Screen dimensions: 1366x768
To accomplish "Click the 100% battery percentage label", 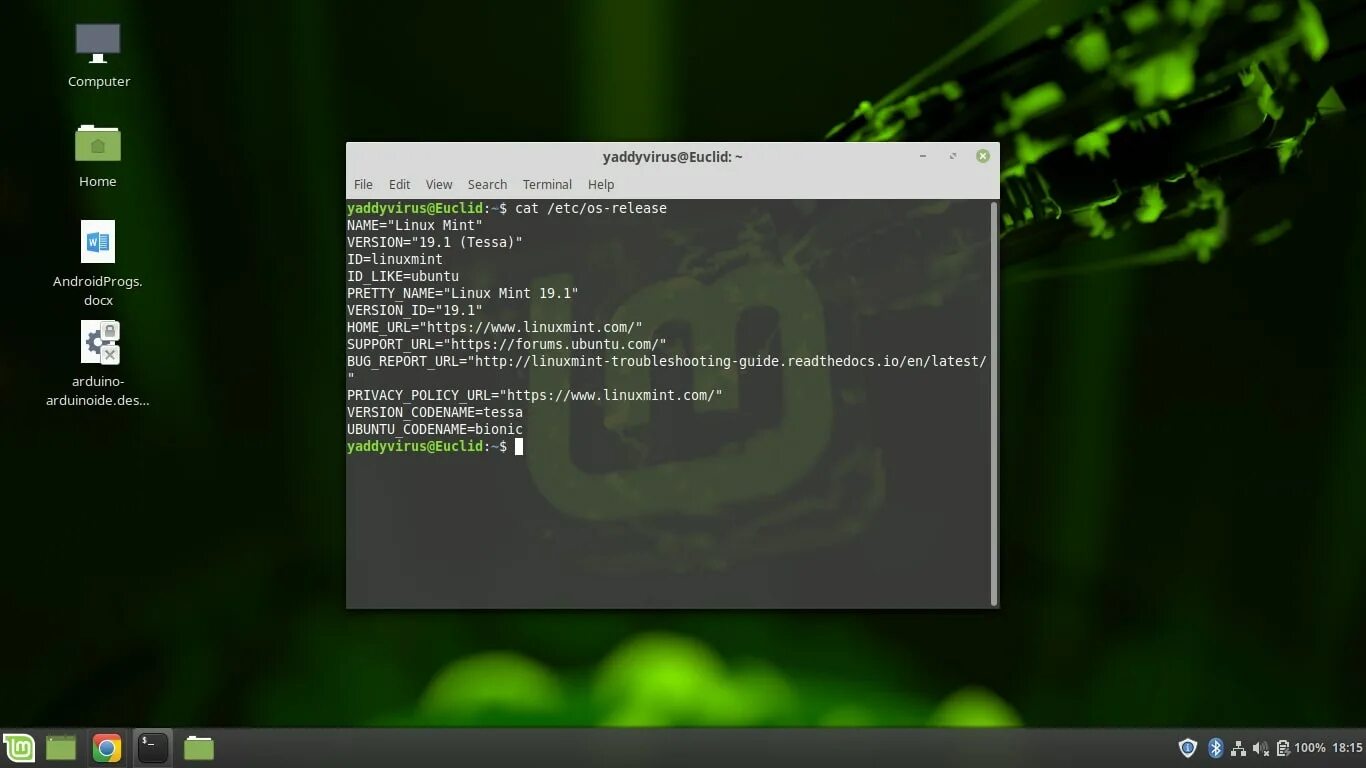I will 1310,747.
